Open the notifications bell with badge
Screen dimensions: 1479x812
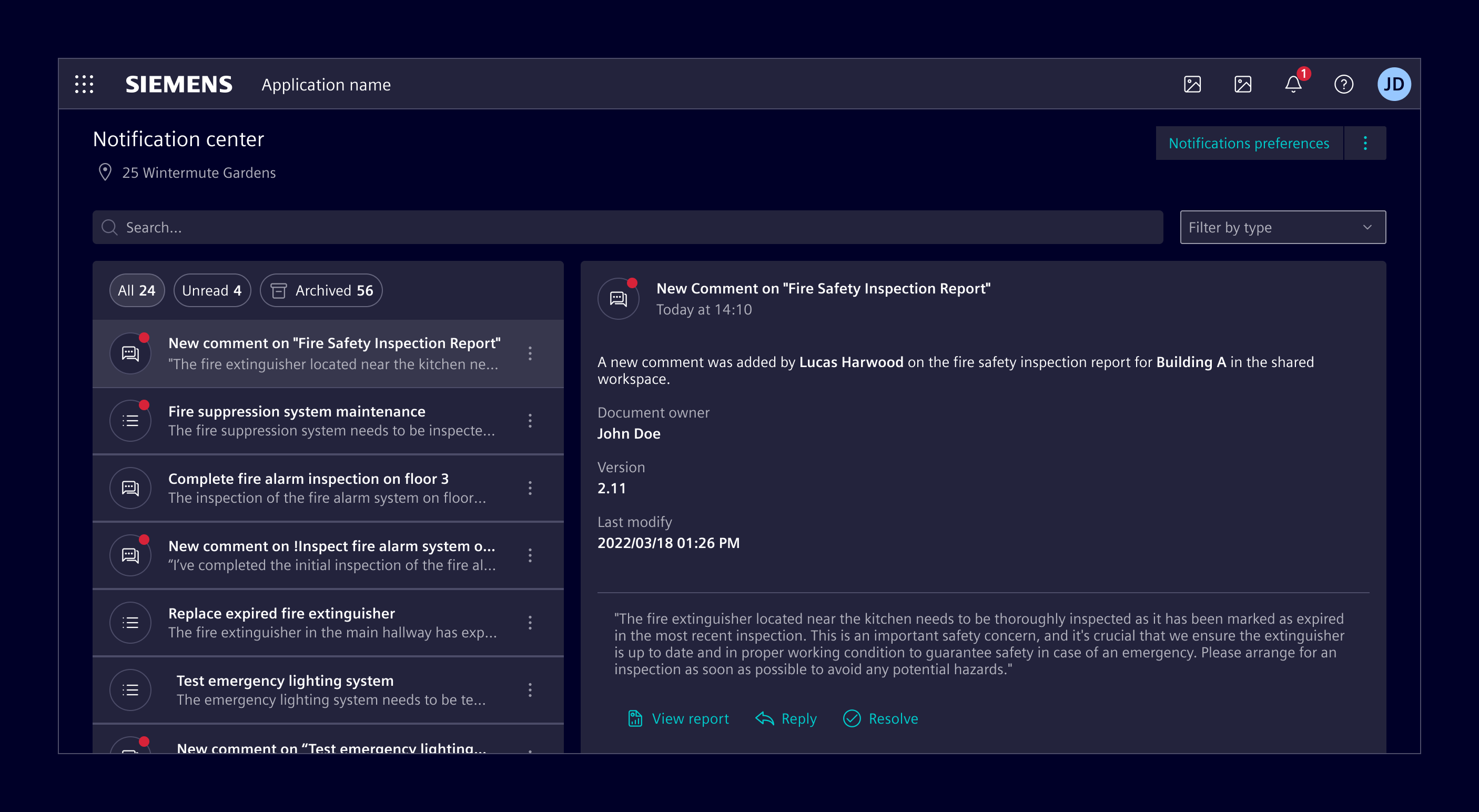(1293, 85)
